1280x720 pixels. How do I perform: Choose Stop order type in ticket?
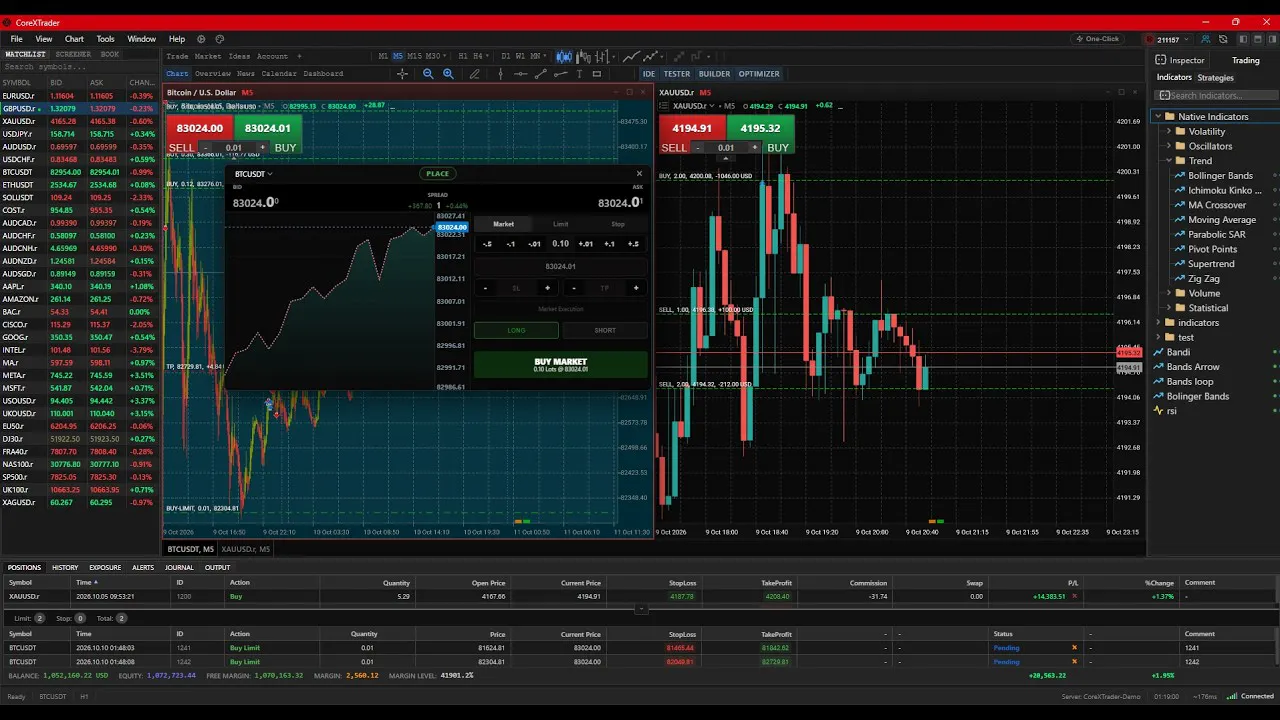tap(618, 224)
